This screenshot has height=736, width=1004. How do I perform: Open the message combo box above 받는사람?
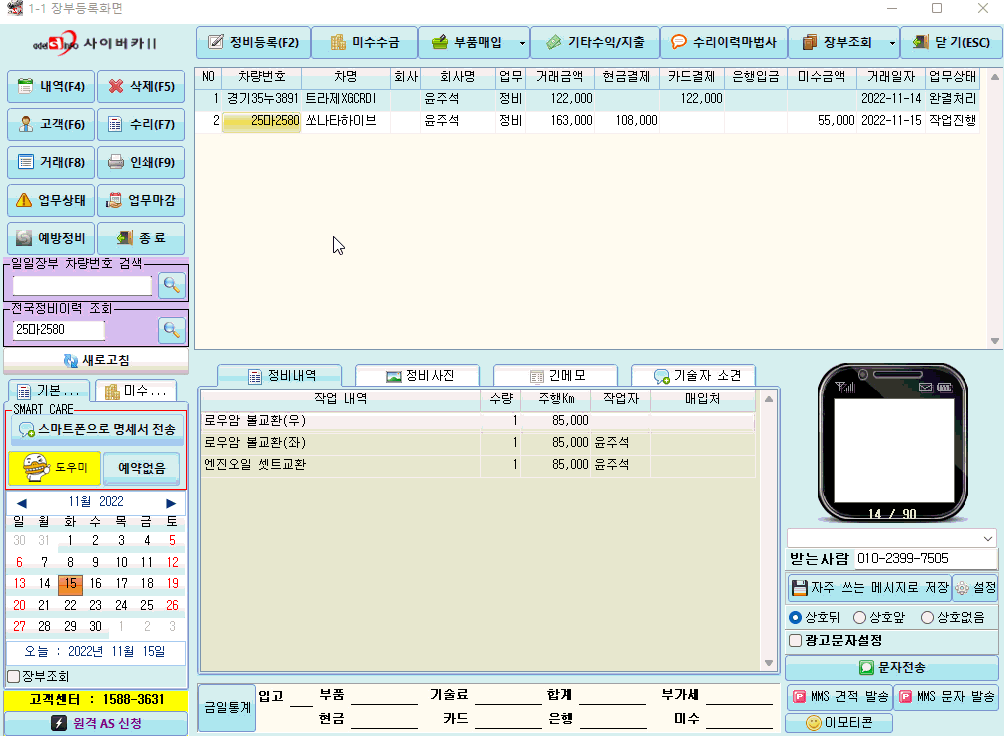891,538
